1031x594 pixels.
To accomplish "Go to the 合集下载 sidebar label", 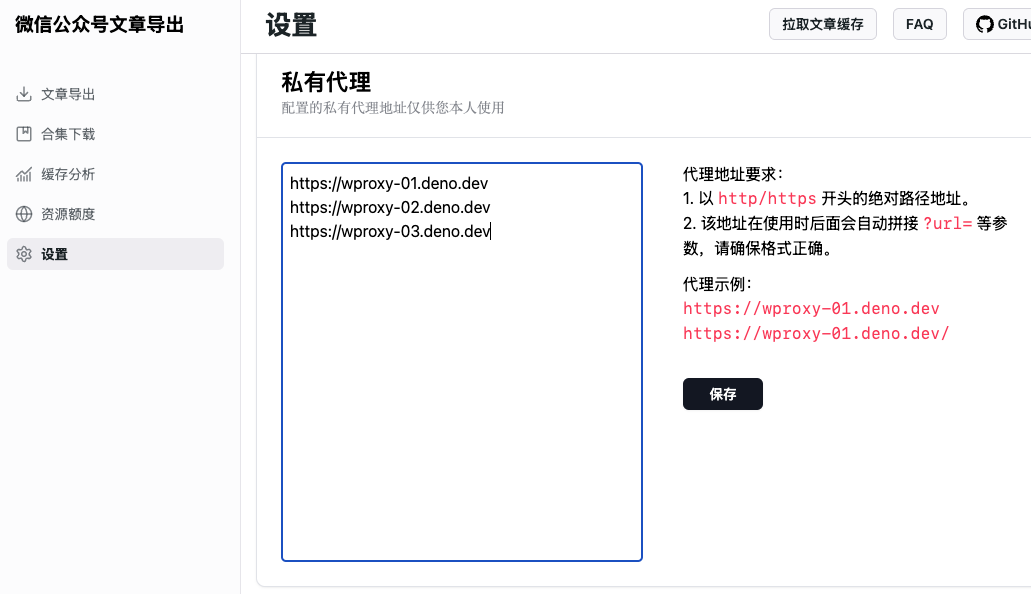I will point(68,134).
